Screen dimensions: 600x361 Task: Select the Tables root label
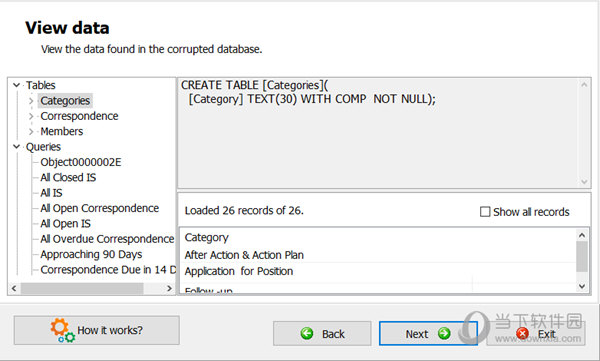(41, 85)
